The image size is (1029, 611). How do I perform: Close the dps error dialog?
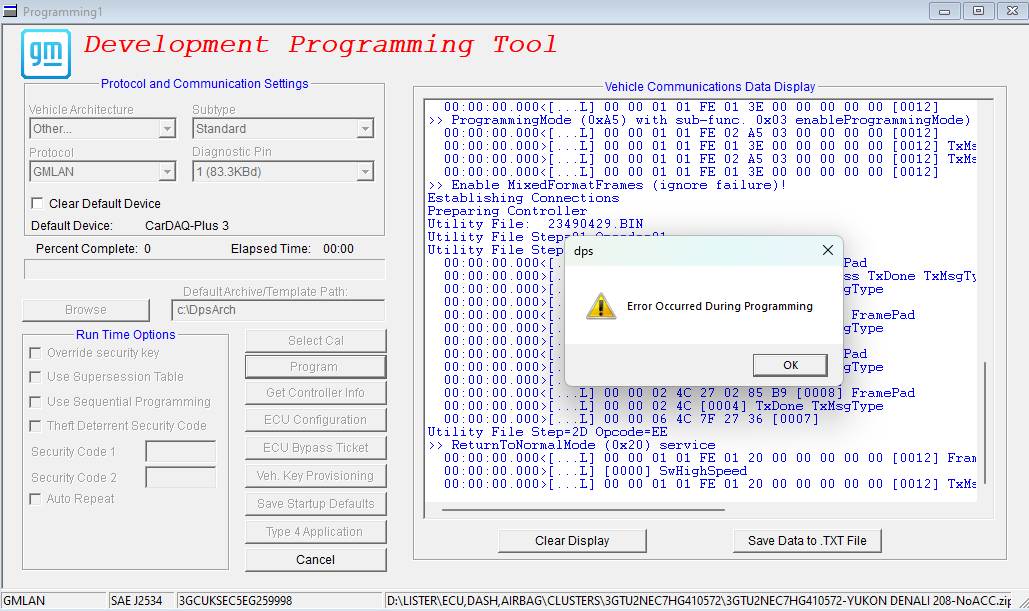pos(828,250)
